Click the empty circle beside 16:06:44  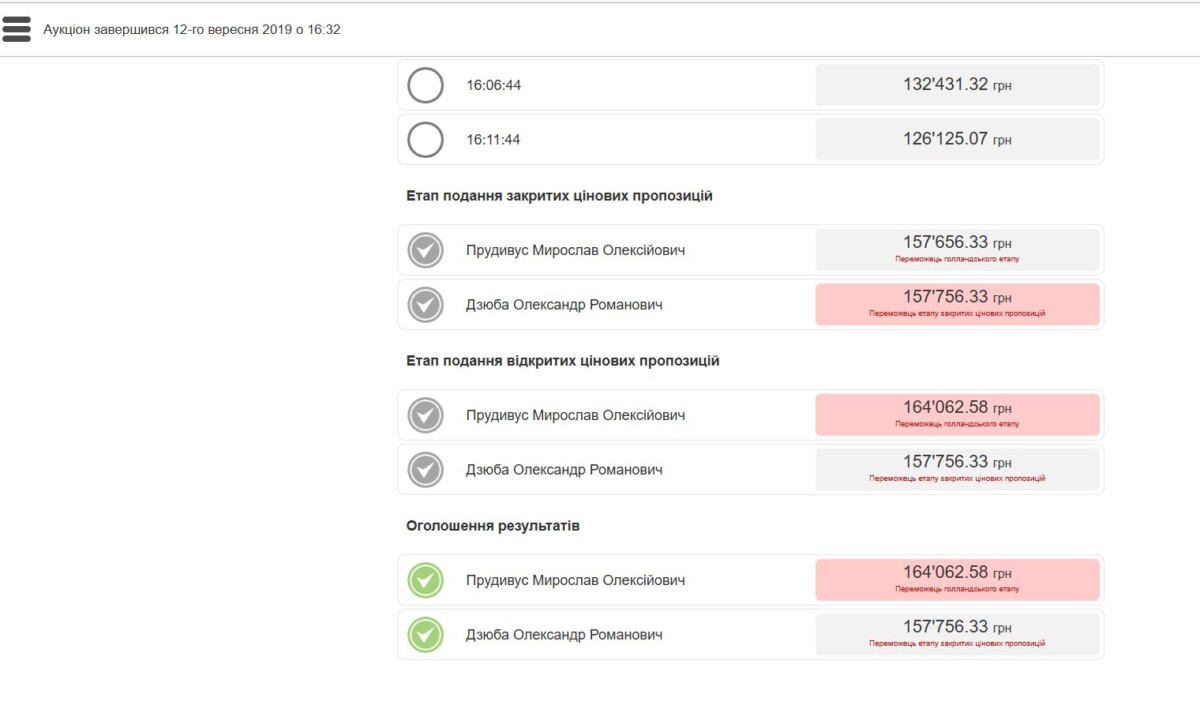coord(426,85)
